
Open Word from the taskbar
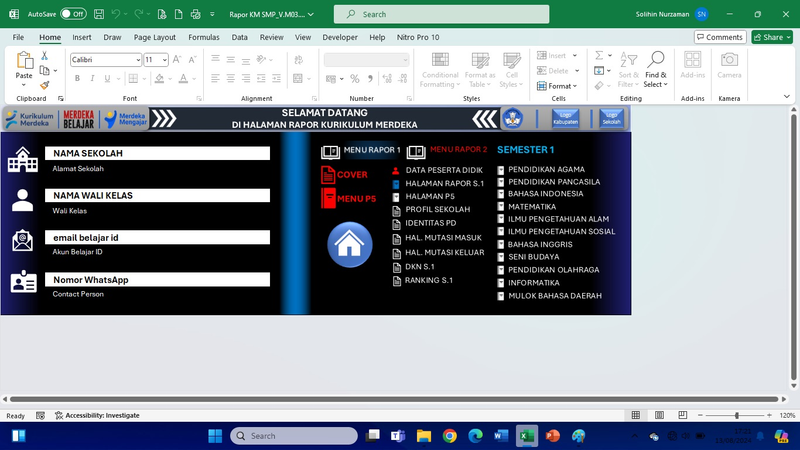point(501,436)
